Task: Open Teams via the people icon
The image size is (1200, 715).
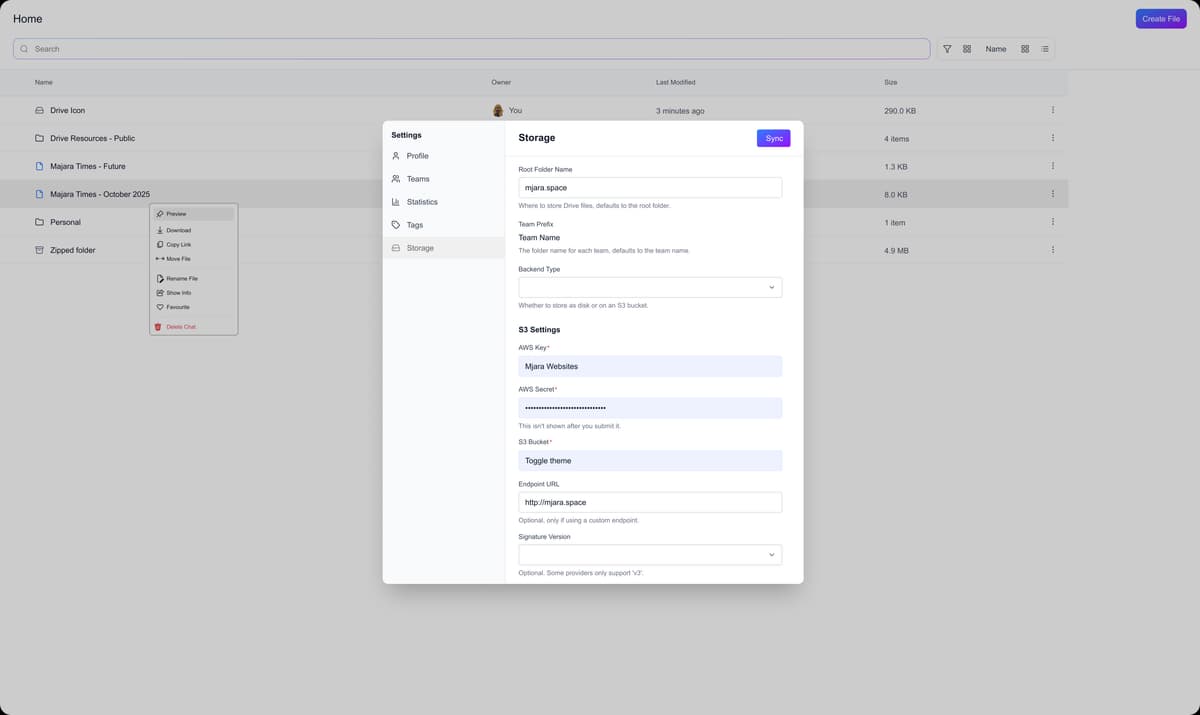Action: click(394, 179)
